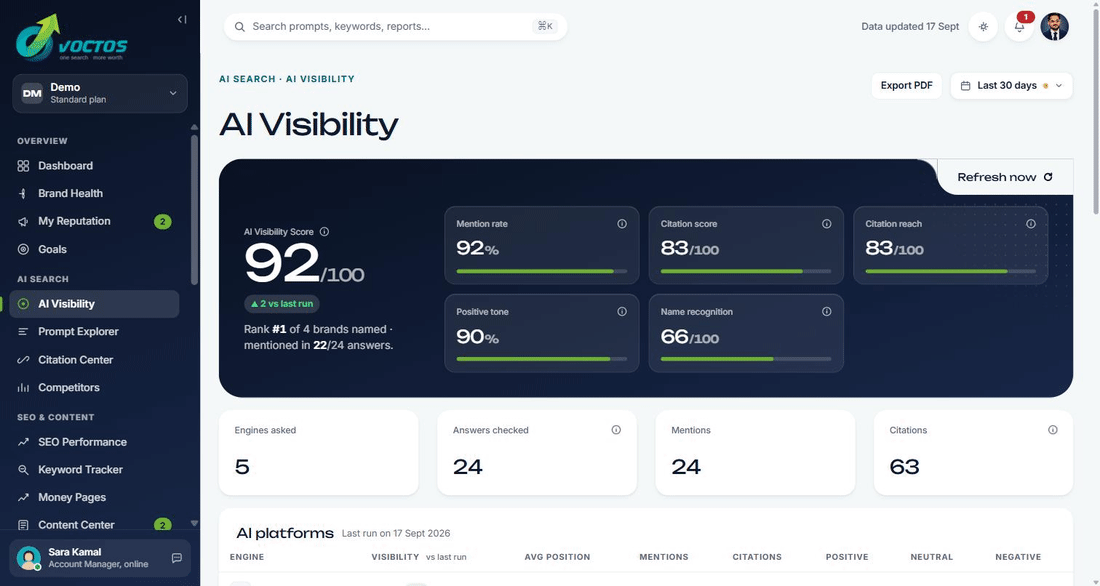
Task: Click the Engines asked card
Action: (x=318, y=453)
